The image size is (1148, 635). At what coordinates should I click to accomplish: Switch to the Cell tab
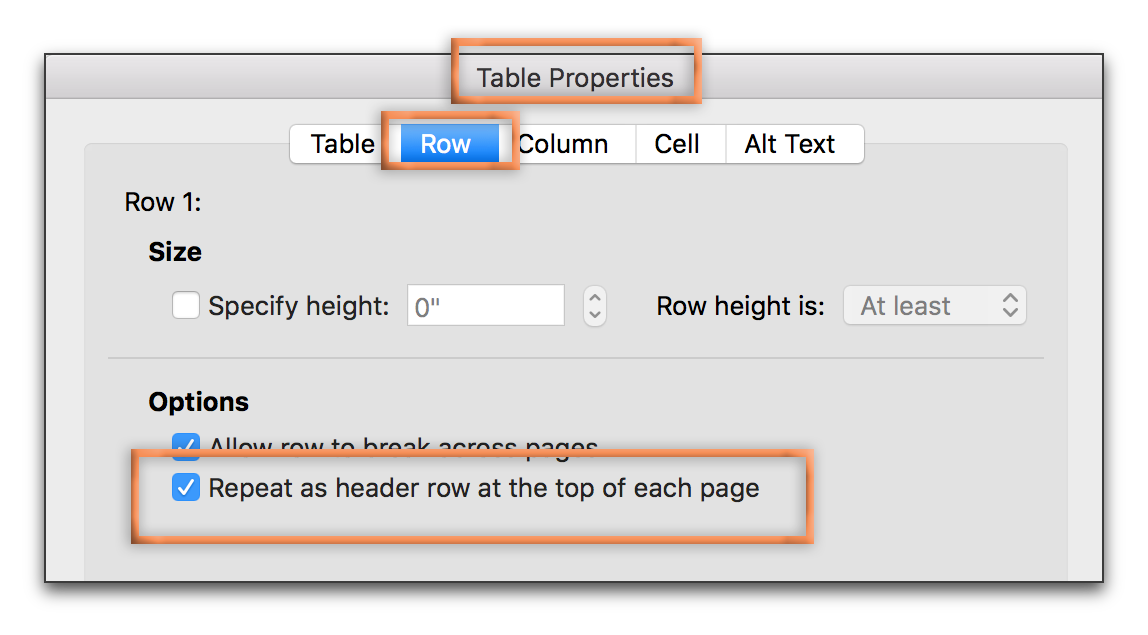[x=679, y=144]
